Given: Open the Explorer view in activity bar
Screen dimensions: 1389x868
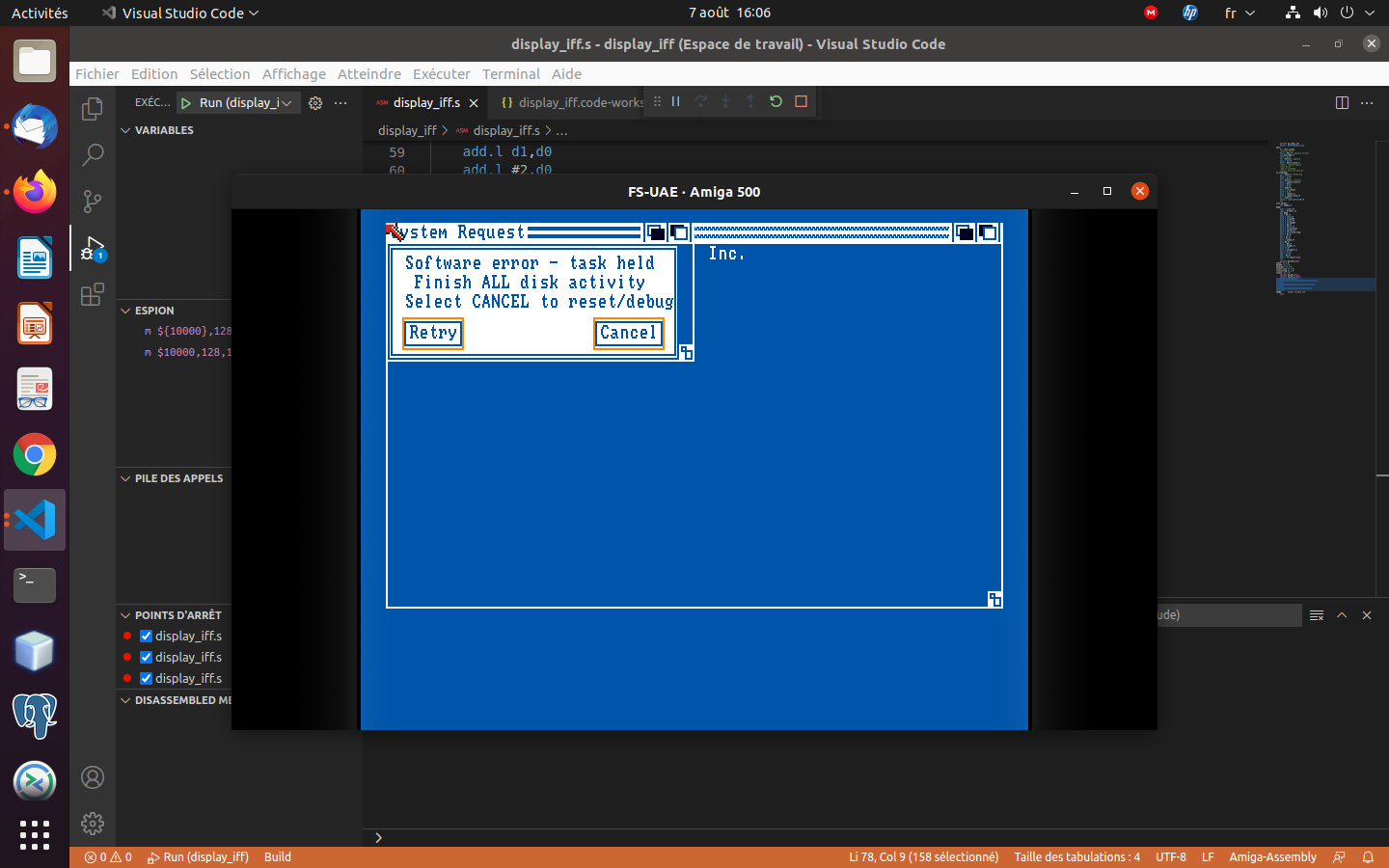Looking at the screenshot, I should (x=93, y=109).
